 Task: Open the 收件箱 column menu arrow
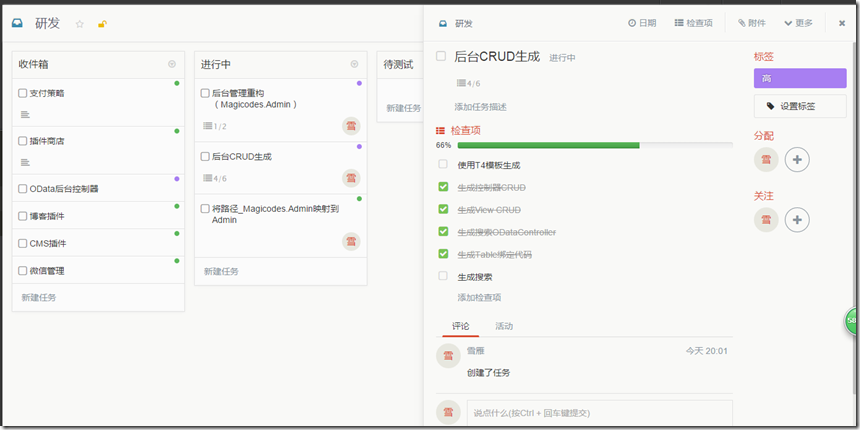tap(172, 64)
